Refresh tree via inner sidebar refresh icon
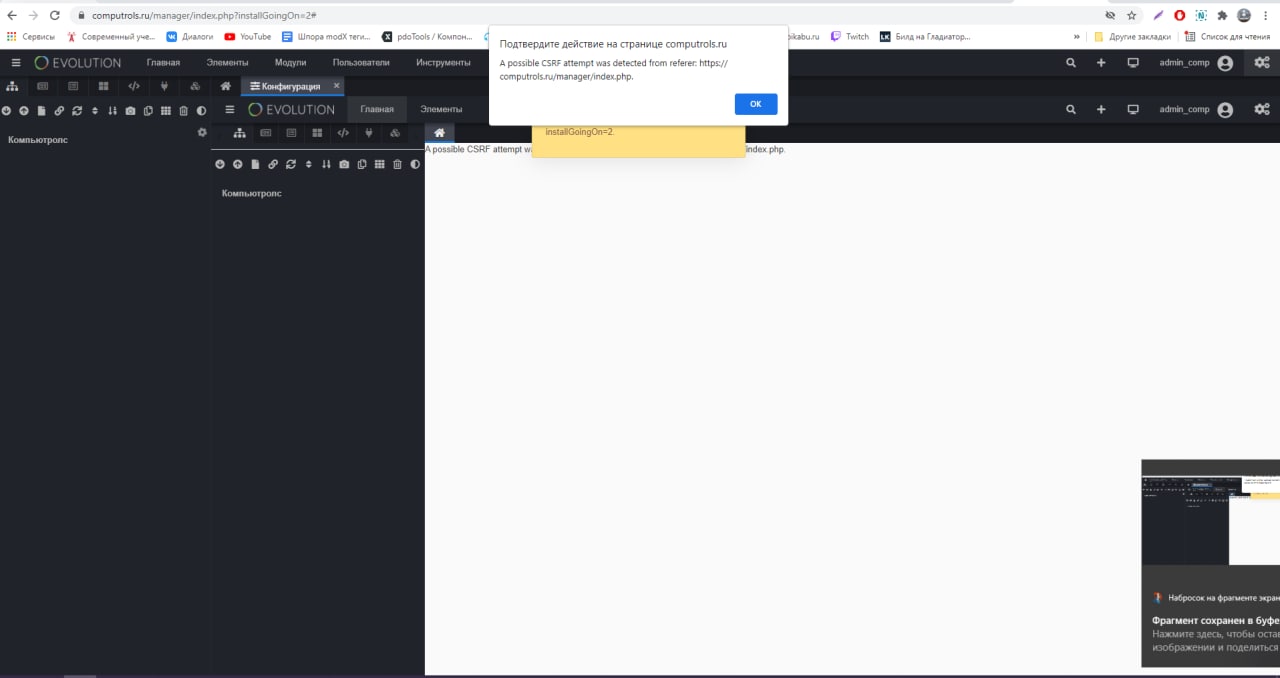This screenshot has height=678, width=1280. (291, 164)
